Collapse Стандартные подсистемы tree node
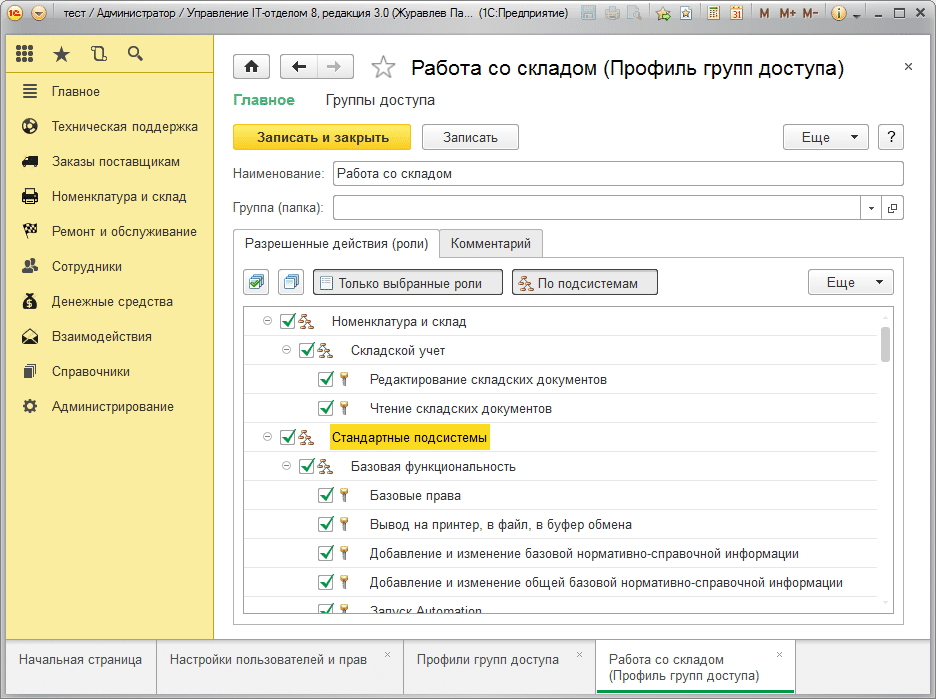Image resolution: width=936 pixels, height=699 pixels. tap(267, 438)
